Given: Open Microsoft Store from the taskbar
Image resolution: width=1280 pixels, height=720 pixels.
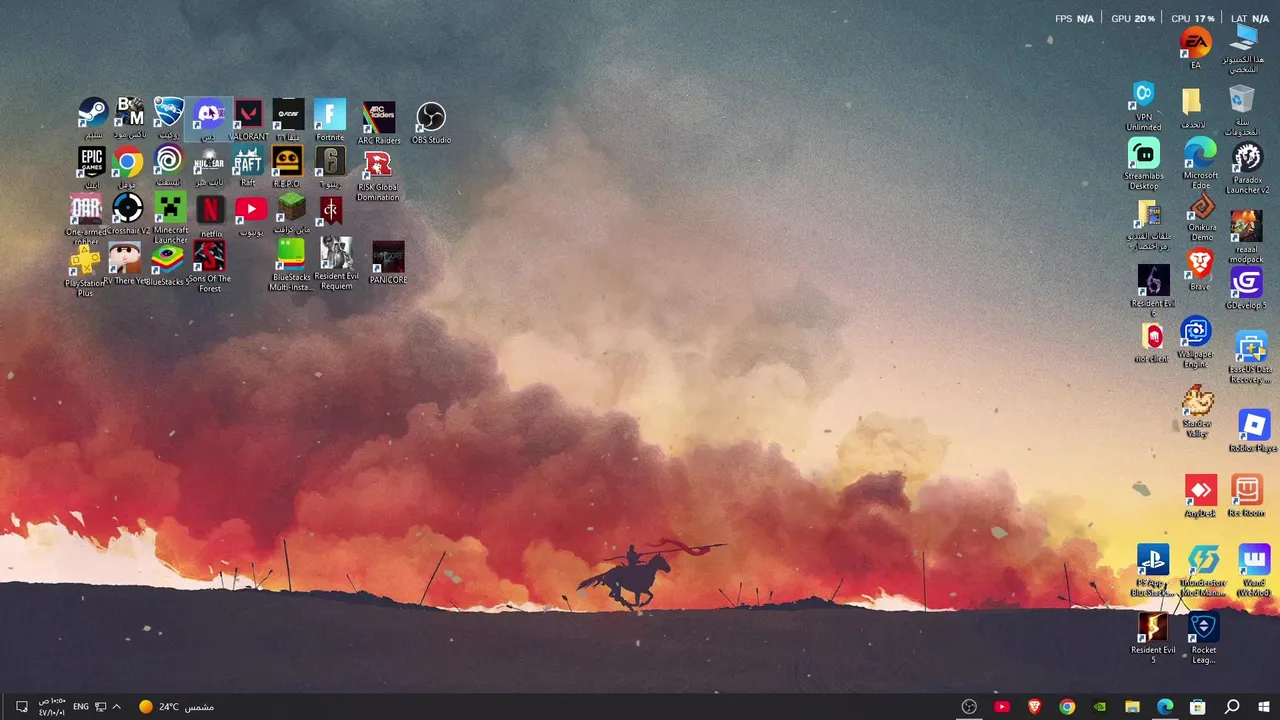Looking at the screenshot, I should (x=1197, y=707).
